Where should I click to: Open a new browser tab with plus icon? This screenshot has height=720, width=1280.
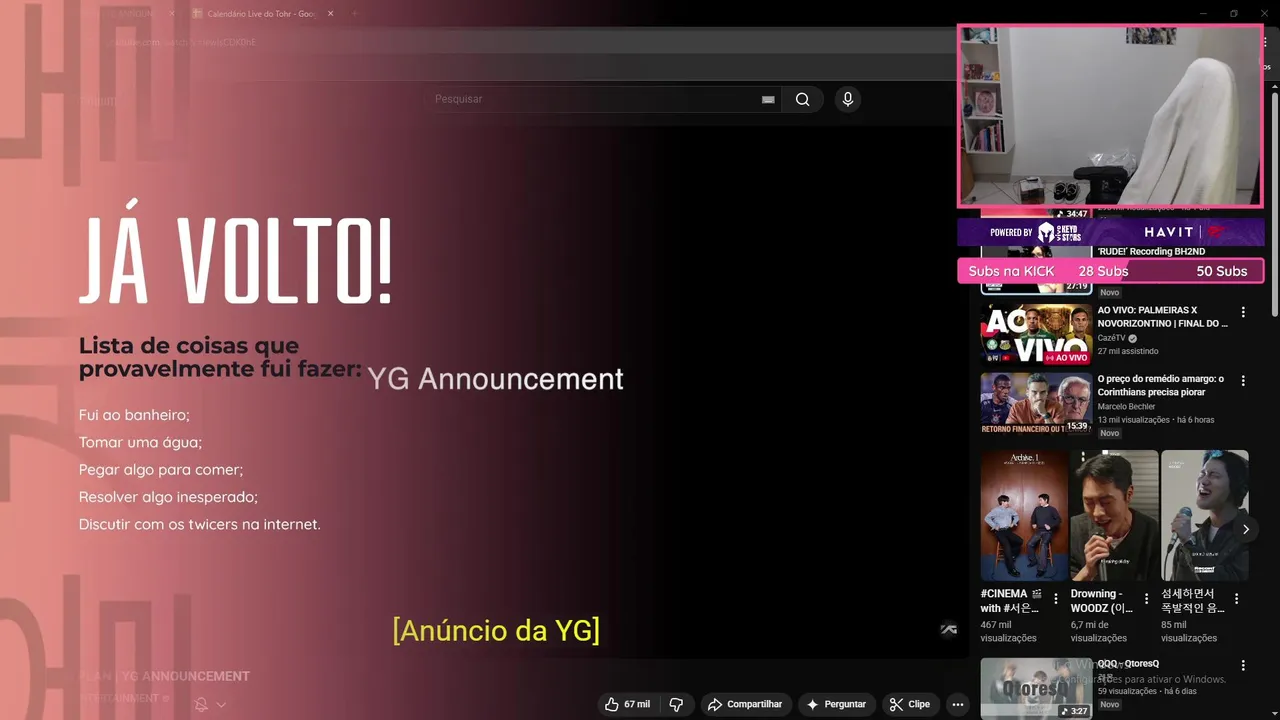[x=354, y=14]
